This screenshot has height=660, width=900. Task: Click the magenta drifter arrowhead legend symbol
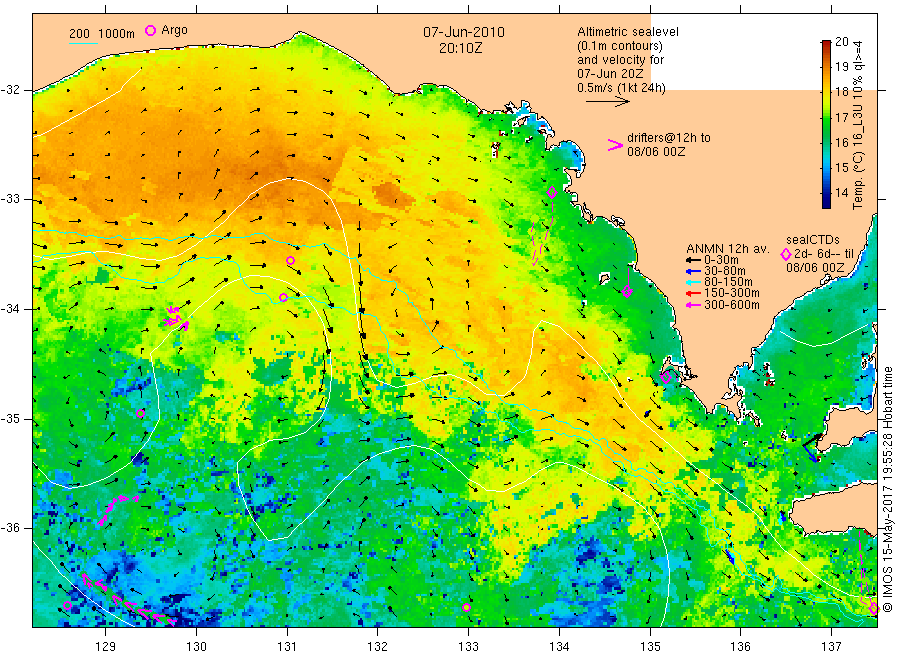point(615,145)
